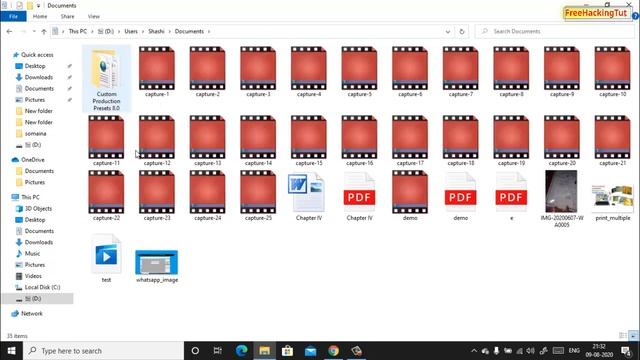Open the Customize Quick Access Toolbar dropdown

point(38,6)
